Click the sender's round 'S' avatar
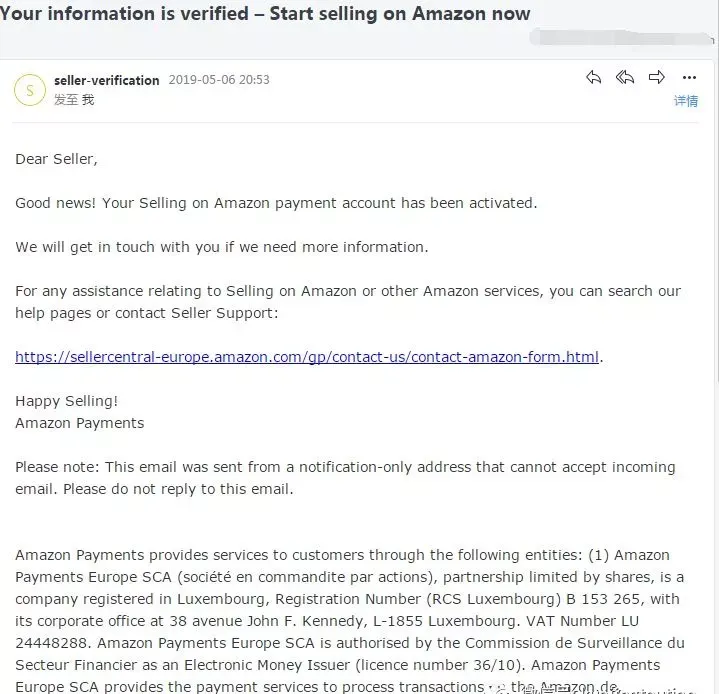Image resolution: width=719 pixels, height=694 pixels. (x=30, y=90)
